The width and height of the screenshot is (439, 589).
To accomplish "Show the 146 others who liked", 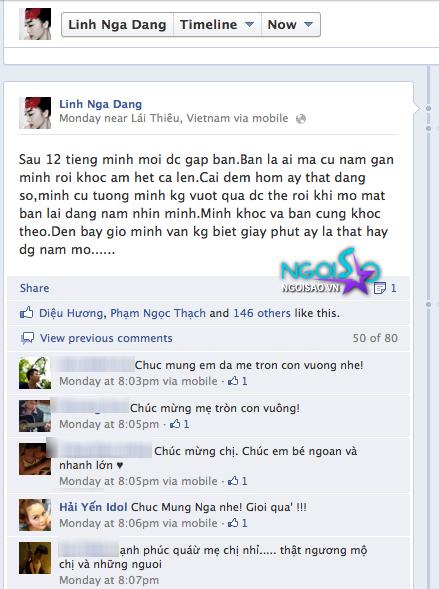I will click(x=262, y=313).
